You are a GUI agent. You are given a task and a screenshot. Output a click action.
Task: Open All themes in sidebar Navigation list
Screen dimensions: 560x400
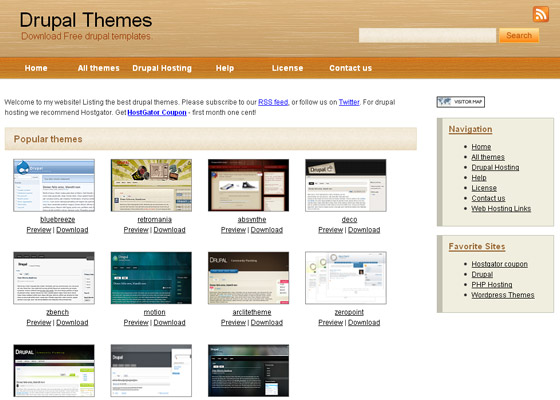488,157
